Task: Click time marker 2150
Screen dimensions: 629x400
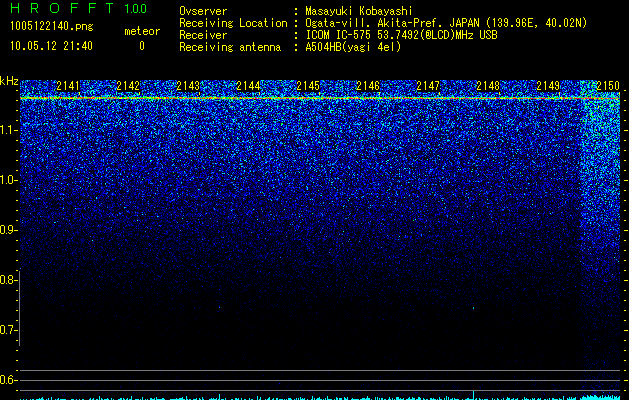Action: [608, 85]
